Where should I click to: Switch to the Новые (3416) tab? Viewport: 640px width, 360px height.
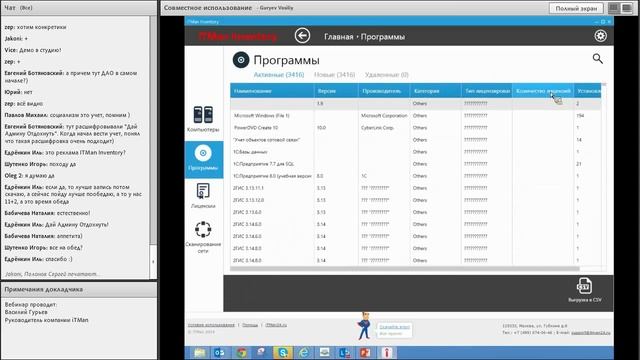pos(334,75)
